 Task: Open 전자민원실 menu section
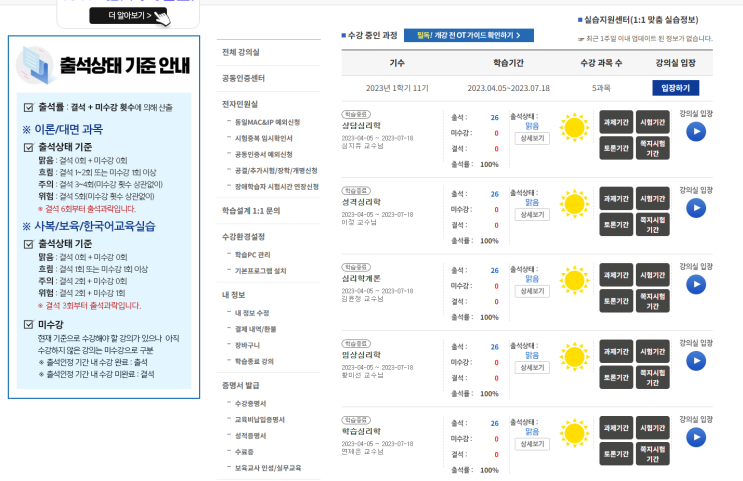pos(240,104)
